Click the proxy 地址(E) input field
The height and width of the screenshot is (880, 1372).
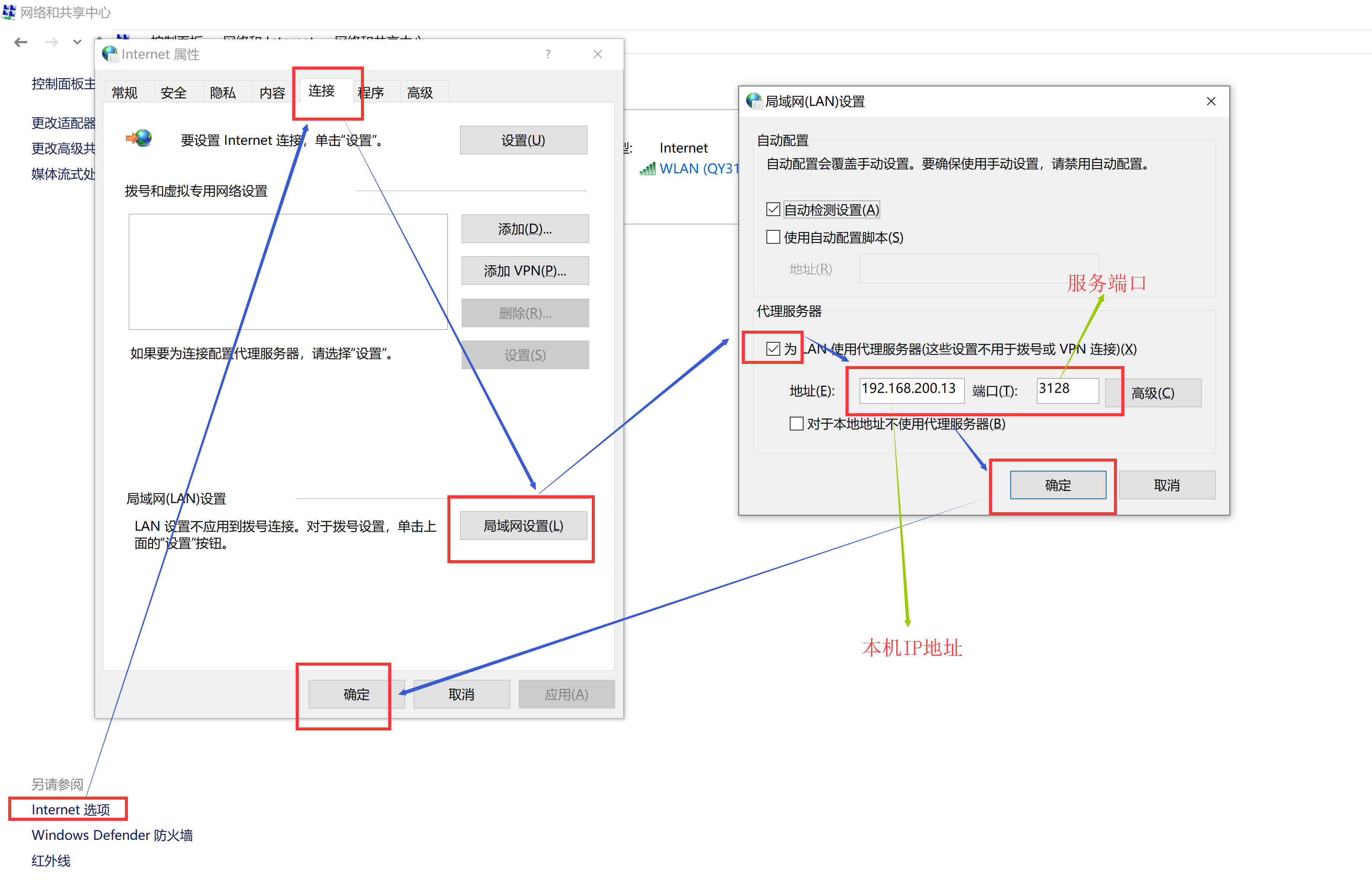point(912,390)
